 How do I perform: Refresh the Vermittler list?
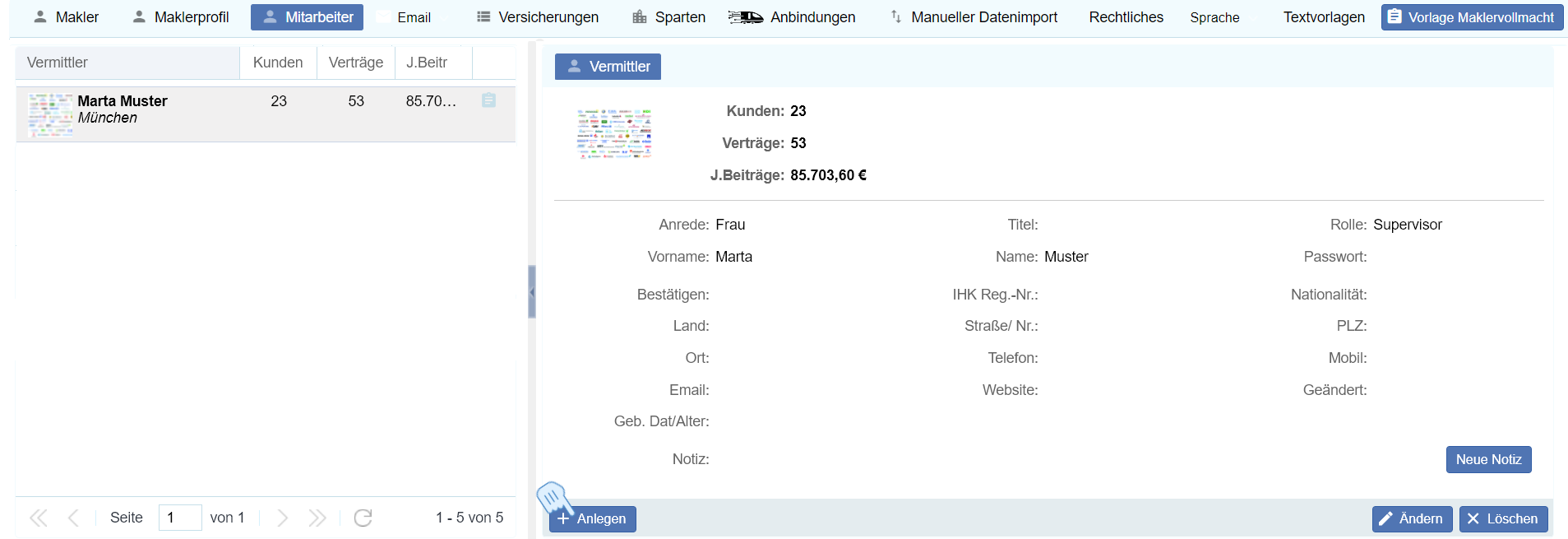click(363, 518)
